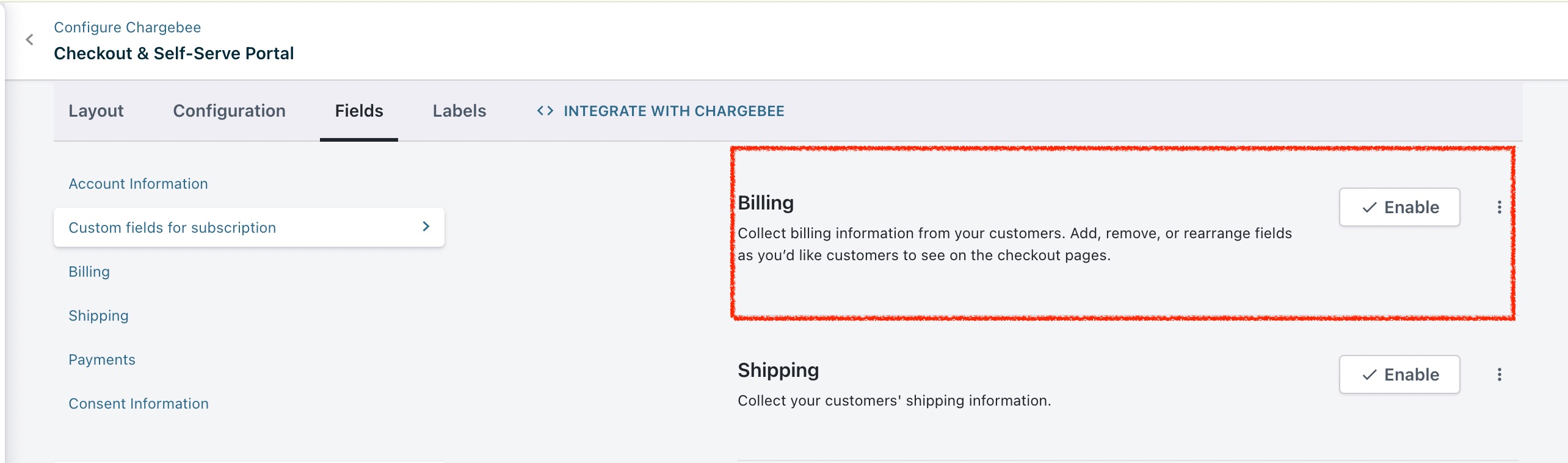Select Custom fields for subscription item
The height and width of the screenshot is (463, 1568).
[172, 228]
